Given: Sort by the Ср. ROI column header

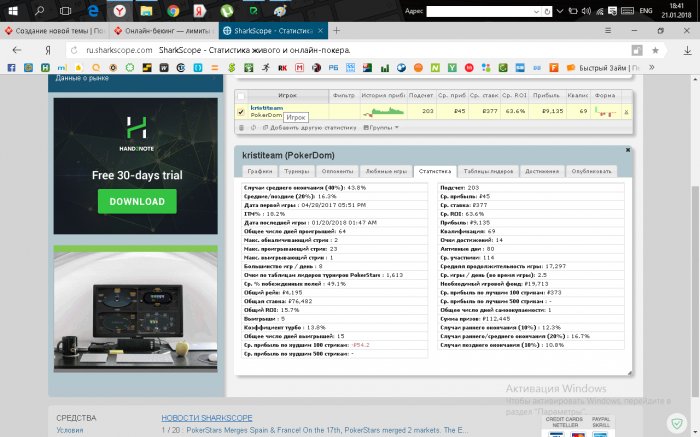Looking at the screenshot, I should pyautogui.click(x=514, y=96).
